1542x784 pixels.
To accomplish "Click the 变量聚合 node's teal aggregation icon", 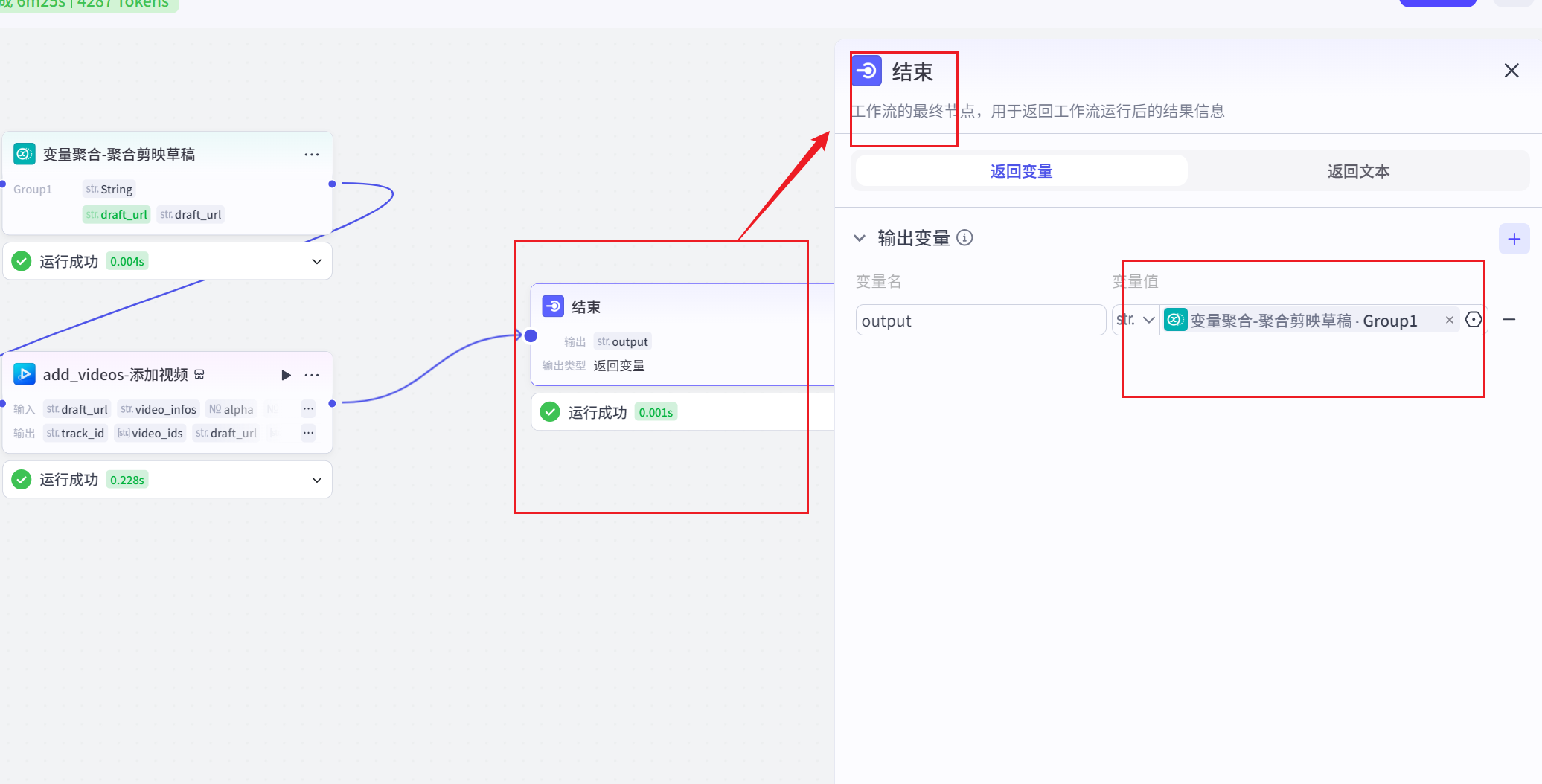I will click(x=23, y=154).
